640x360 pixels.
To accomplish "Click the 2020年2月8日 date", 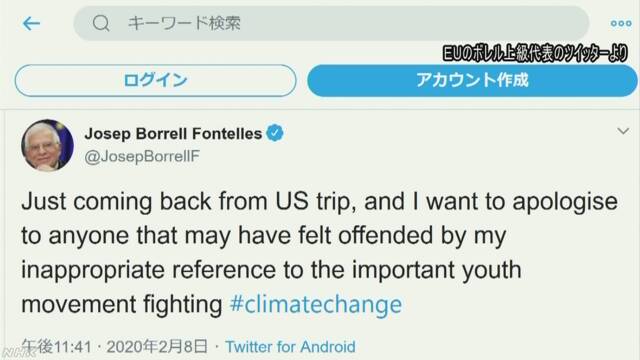I will click(157, 347).
